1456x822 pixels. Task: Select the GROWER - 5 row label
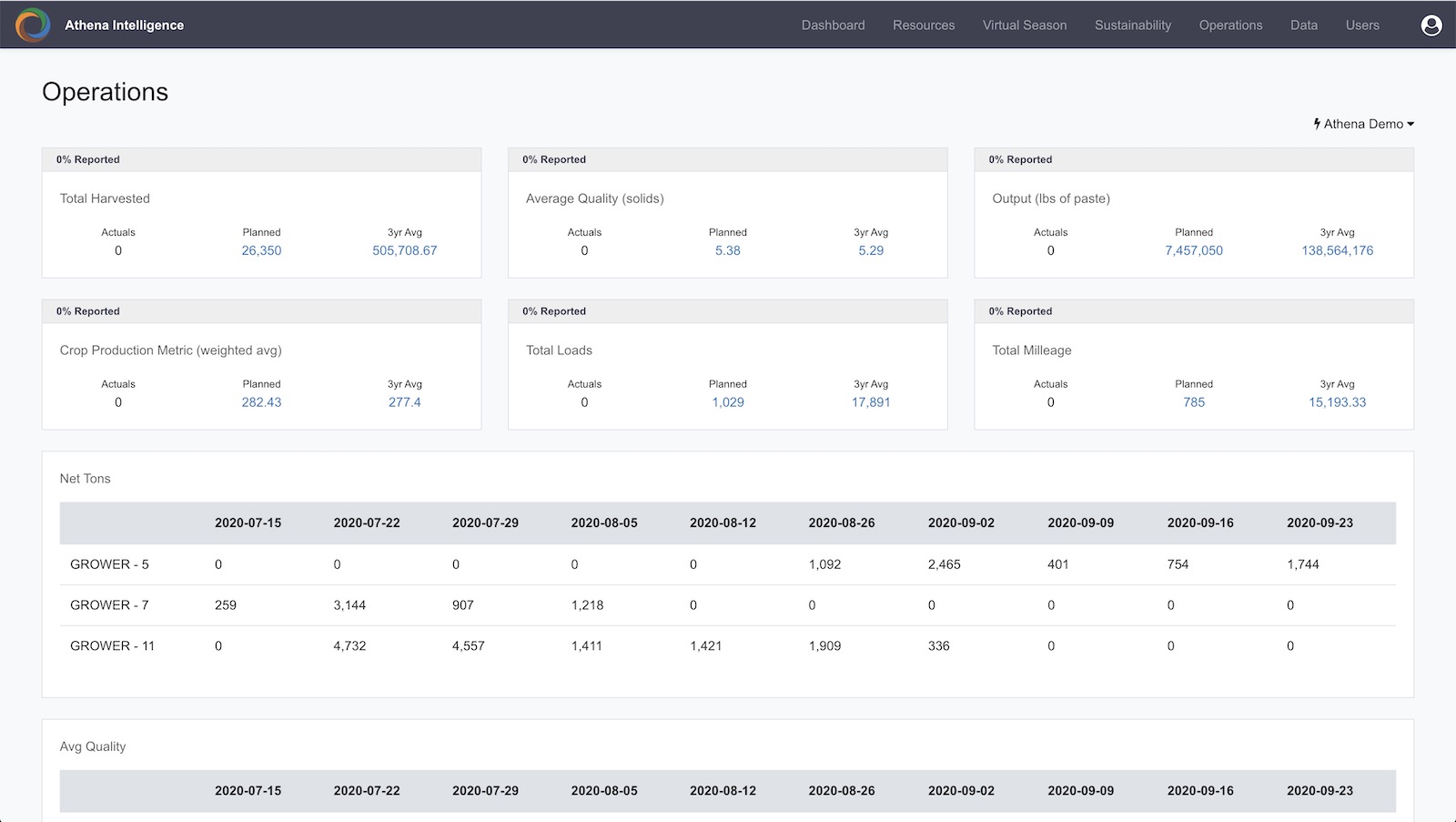[109, 564]
